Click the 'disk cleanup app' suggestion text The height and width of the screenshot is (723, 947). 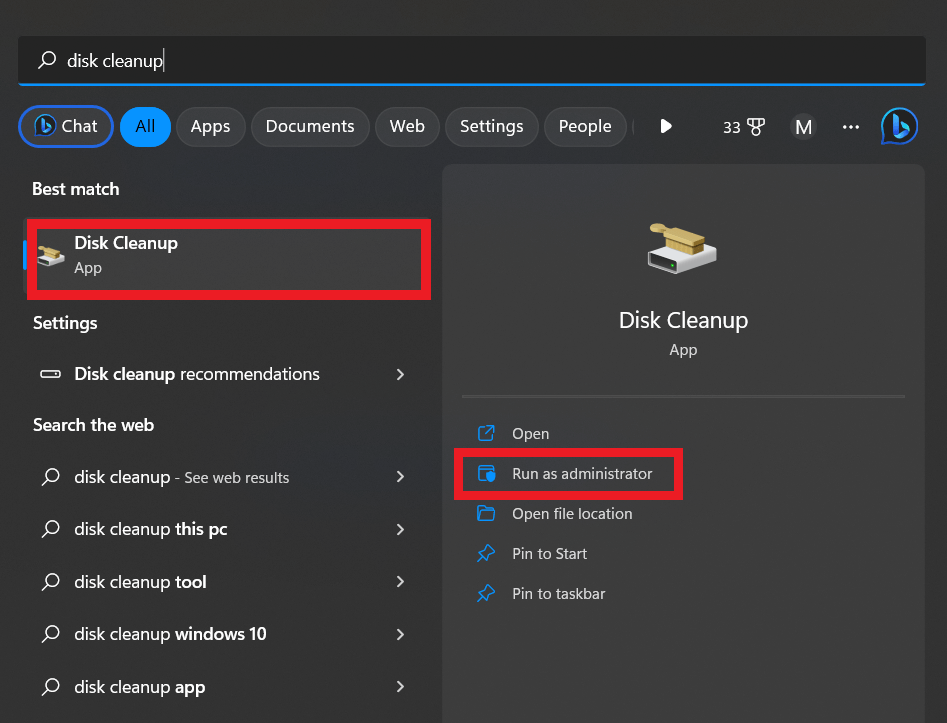pyautogui.click(x=140, y=687)
